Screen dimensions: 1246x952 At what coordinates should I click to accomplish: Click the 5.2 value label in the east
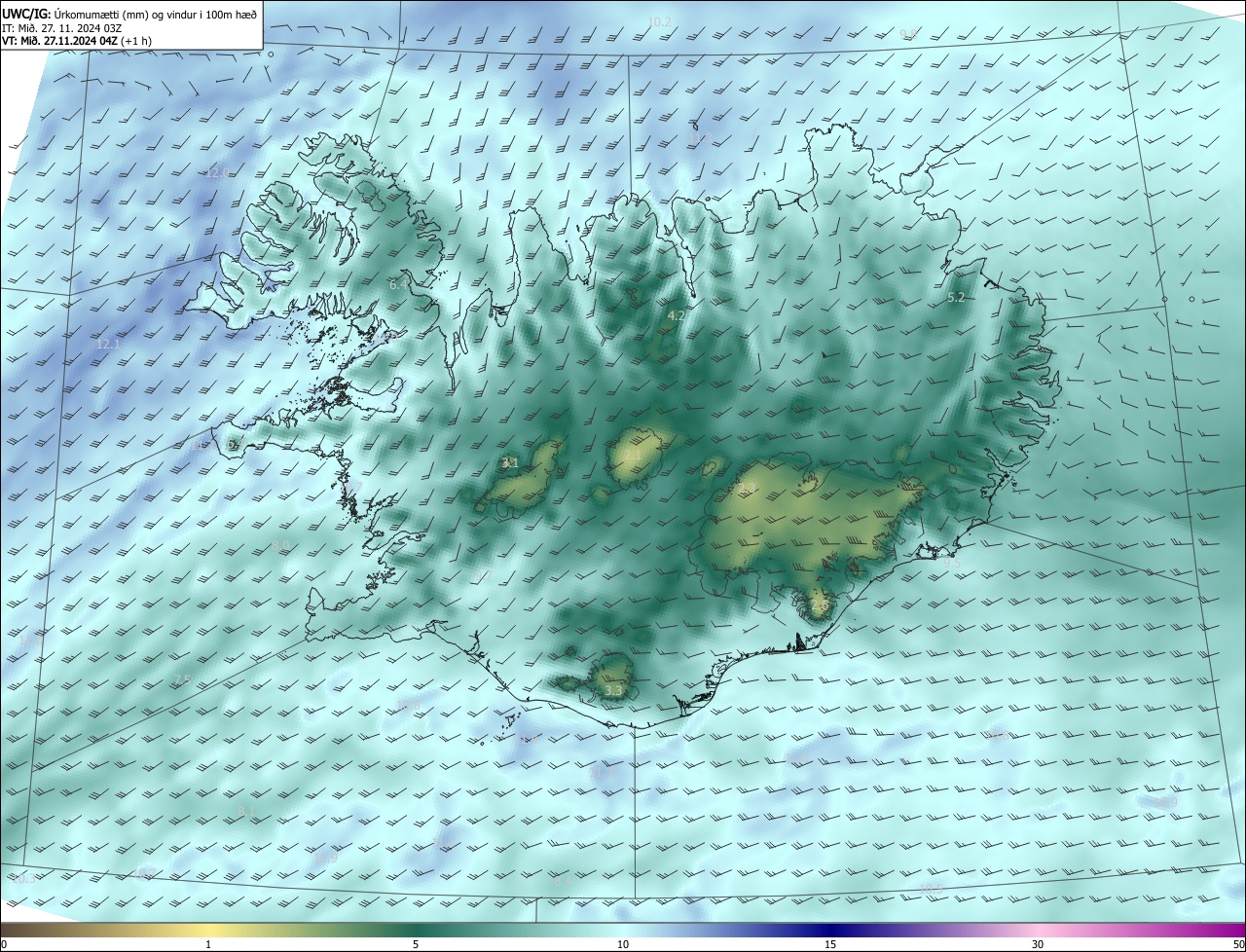click(956, 297)
